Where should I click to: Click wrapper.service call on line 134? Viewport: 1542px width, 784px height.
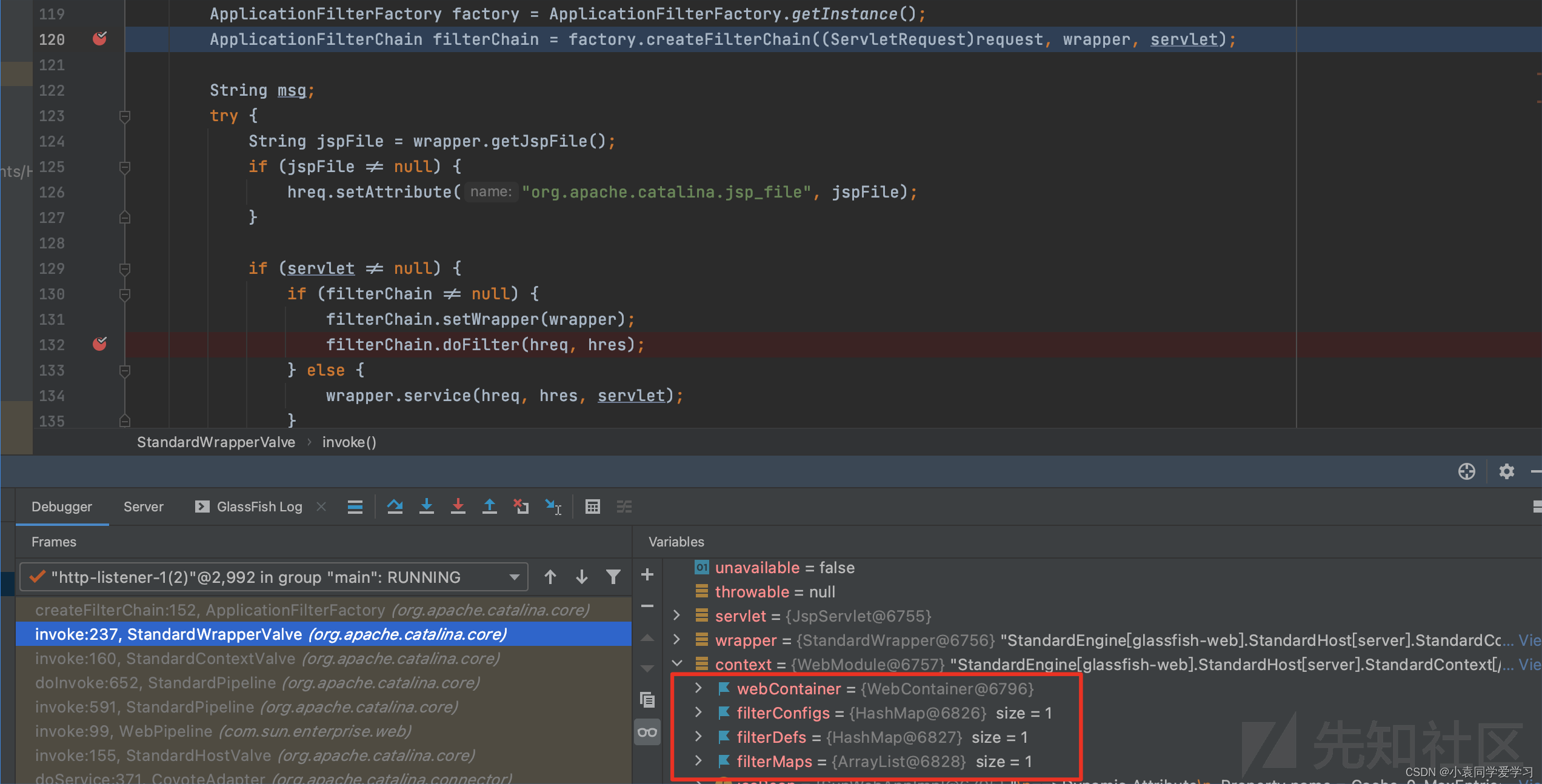504,396
